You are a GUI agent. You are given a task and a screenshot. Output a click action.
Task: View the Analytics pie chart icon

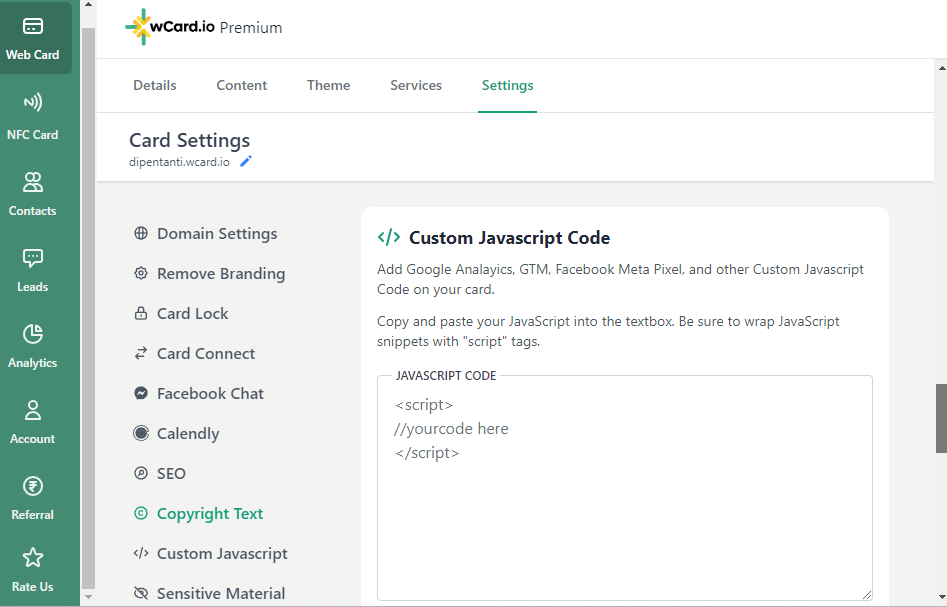coord(33,334)
